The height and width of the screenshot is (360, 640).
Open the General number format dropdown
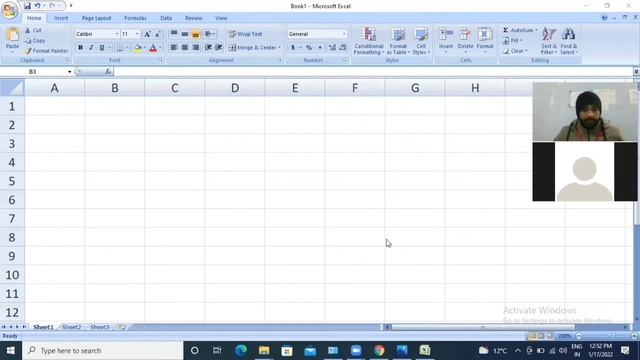tap(344, 34)
